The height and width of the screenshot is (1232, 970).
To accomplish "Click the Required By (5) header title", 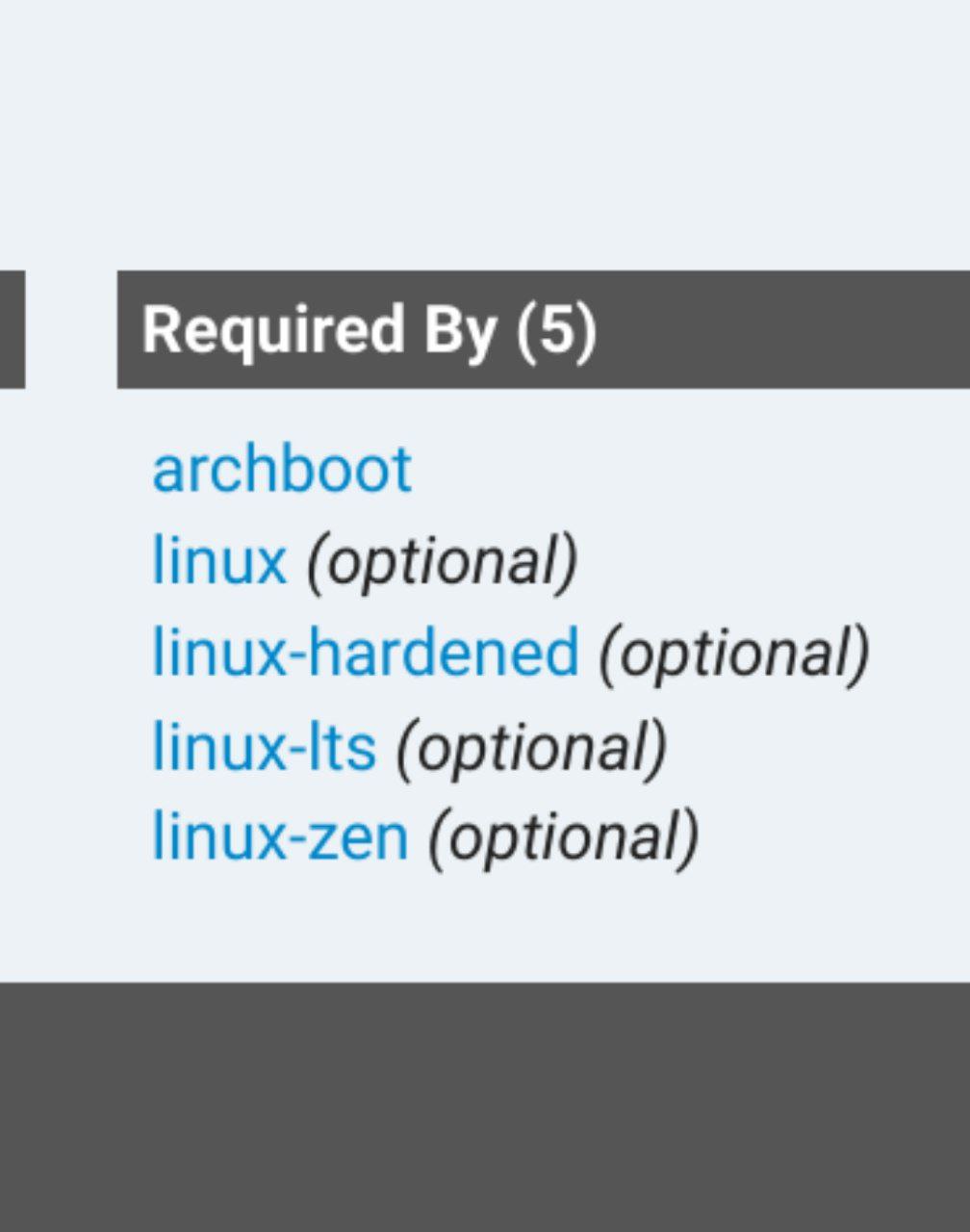I will (x=370, y=330).
